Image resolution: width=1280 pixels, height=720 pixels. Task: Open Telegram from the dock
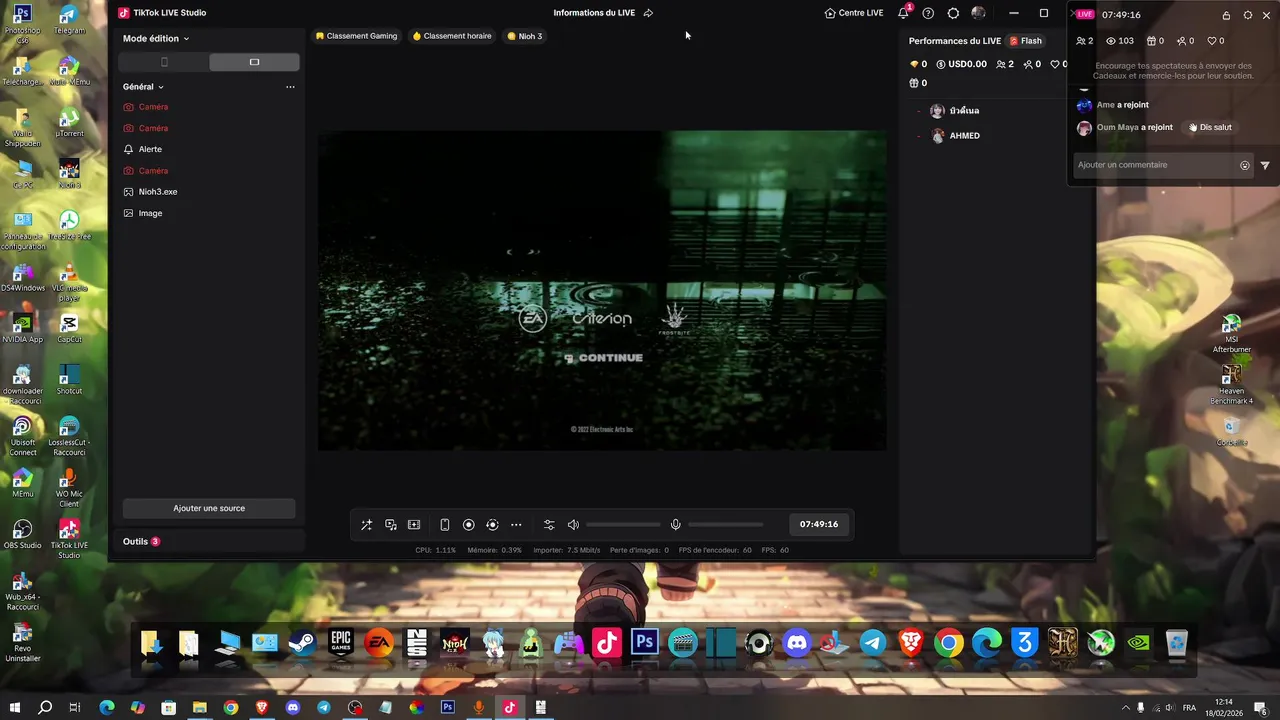point(873,643)
